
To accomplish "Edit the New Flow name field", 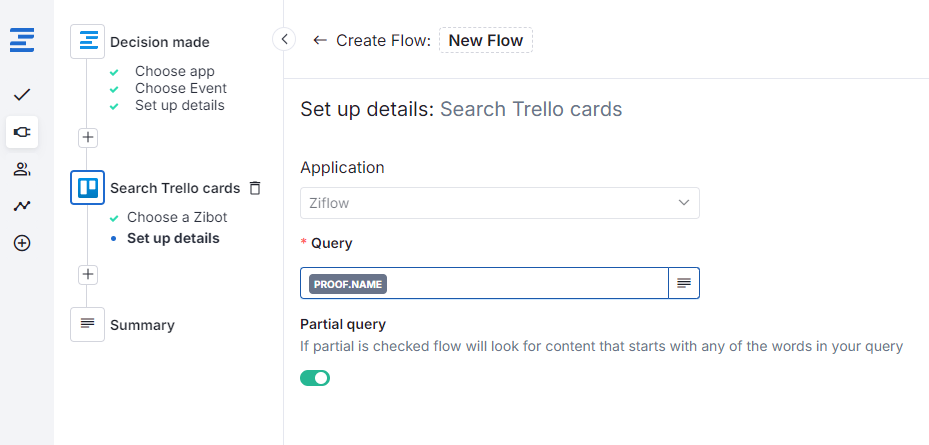I will pos(486,40).
